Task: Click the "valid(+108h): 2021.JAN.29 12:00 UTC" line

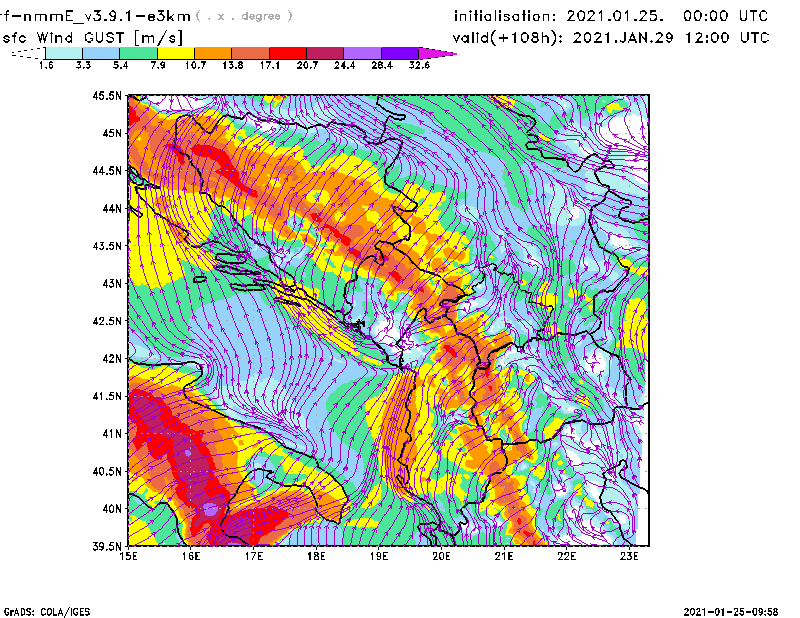Action: click(x=611, y=38)
